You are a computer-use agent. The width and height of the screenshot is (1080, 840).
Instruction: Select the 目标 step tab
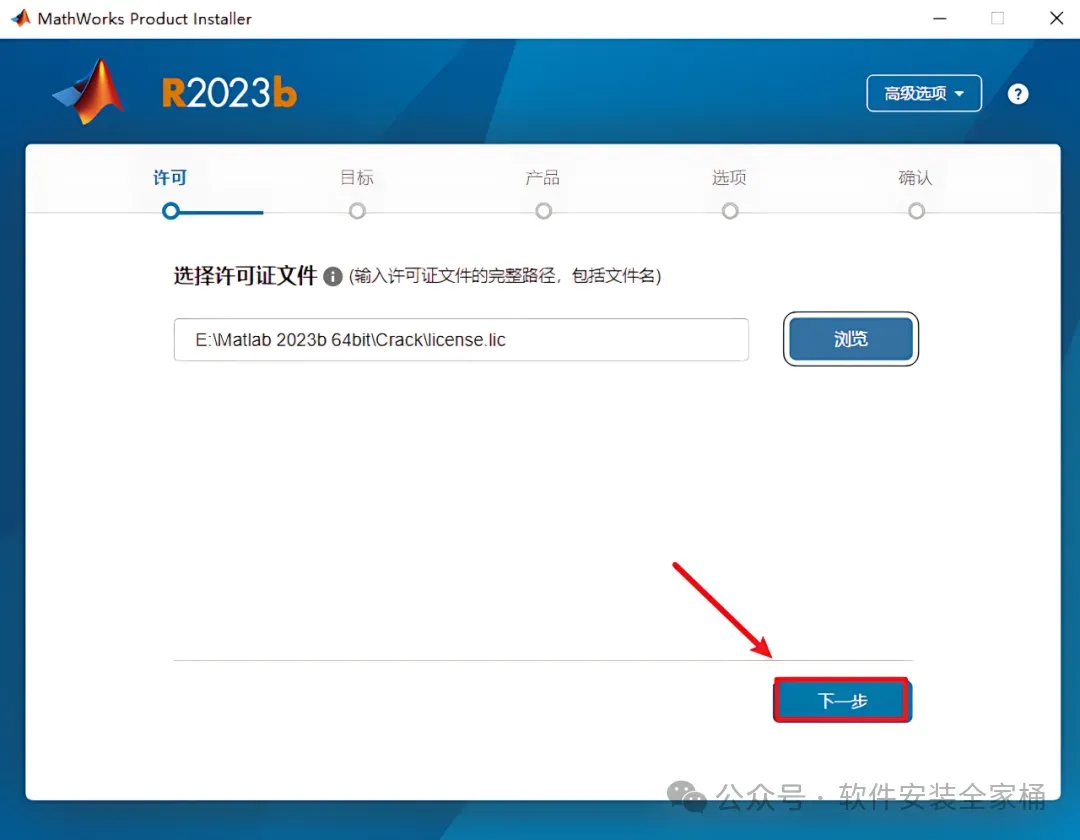click(357, 178)
